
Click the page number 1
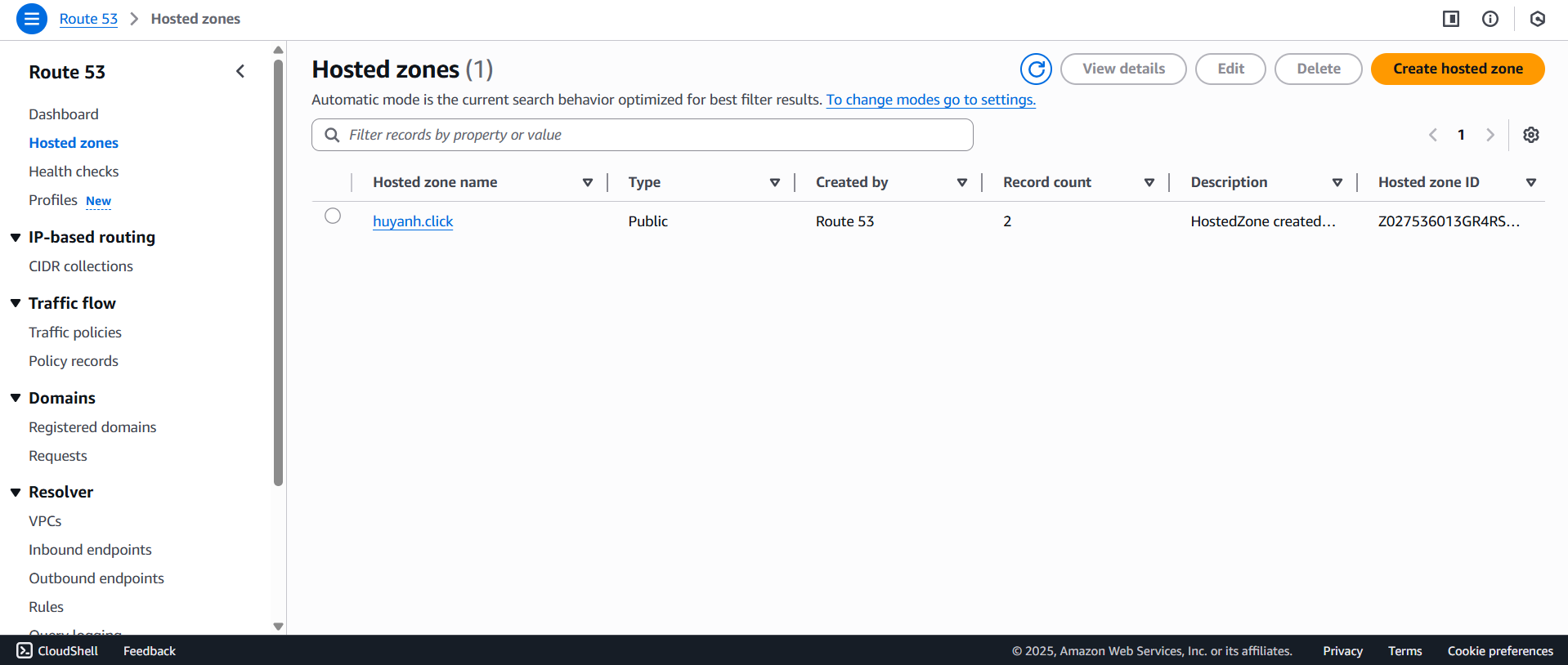pyautogui.click(x=1461, y=135)
